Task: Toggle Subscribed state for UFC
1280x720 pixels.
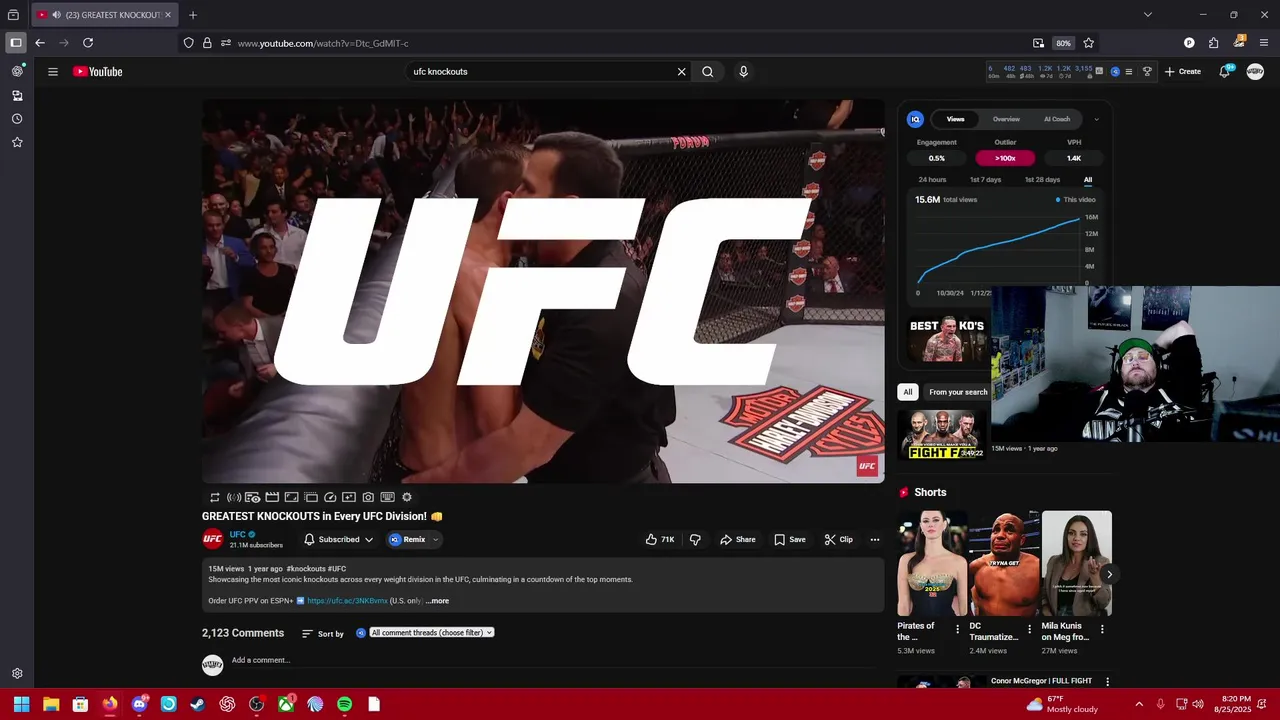Action: pos(339,539)
